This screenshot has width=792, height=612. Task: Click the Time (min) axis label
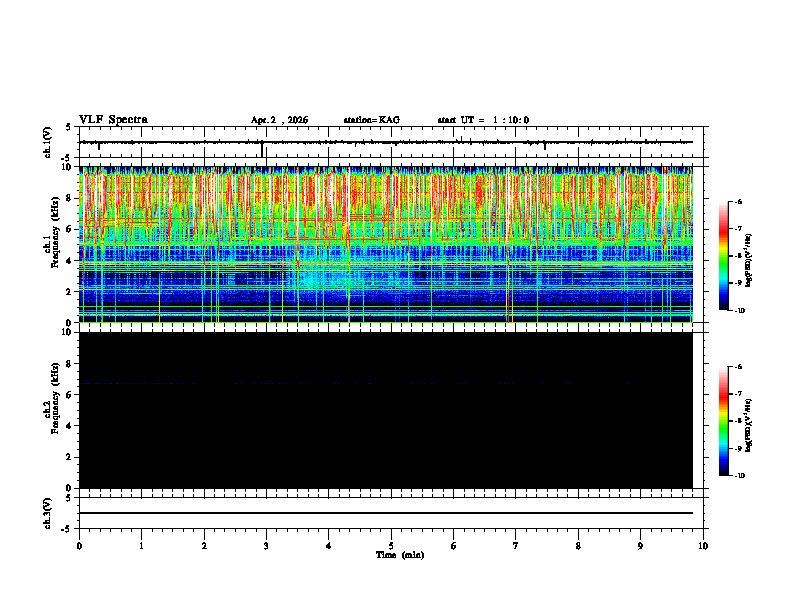pyautogui.click(x=400, y=555)
